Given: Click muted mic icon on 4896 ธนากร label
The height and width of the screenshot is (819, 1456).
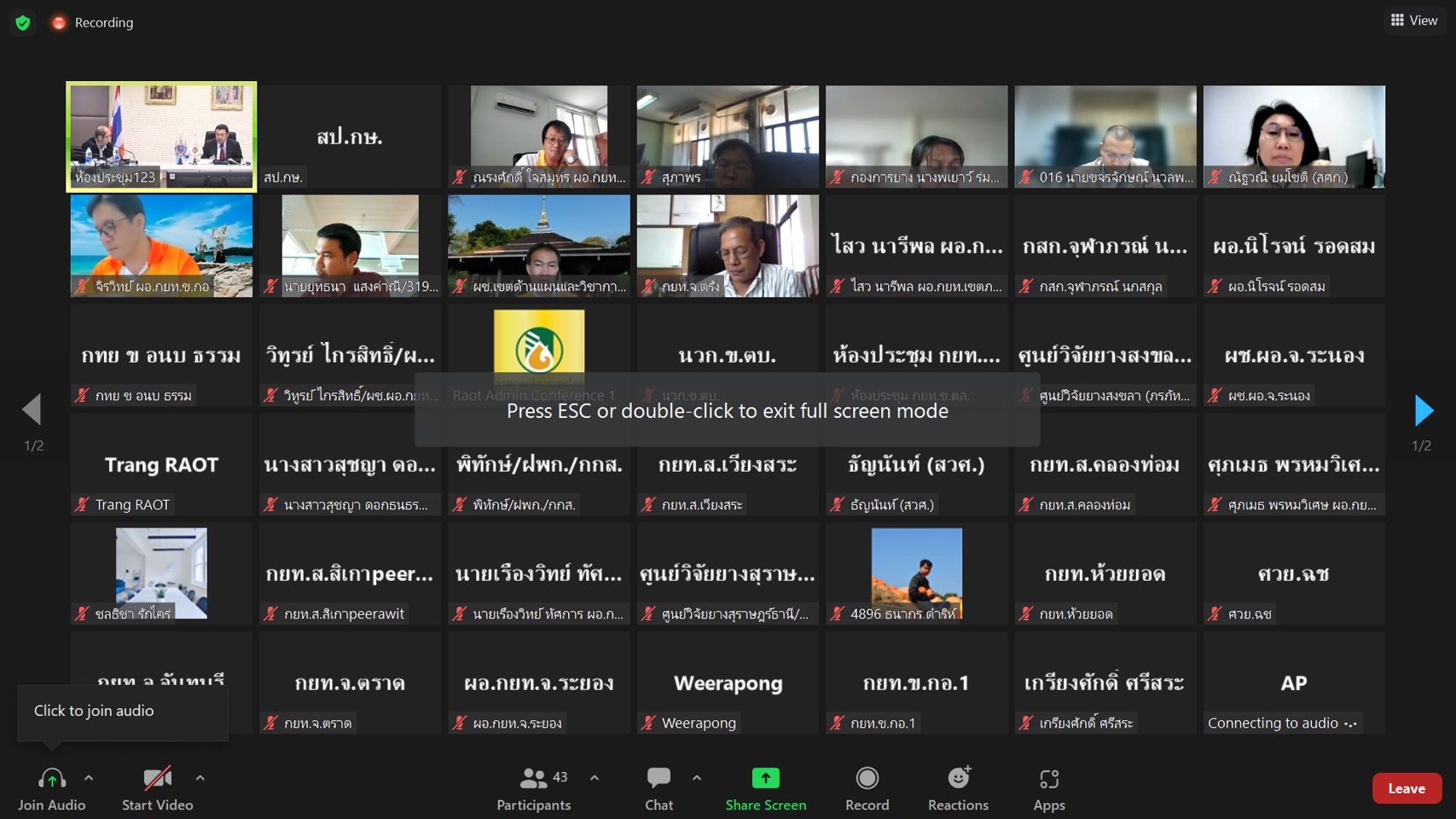Looking at the screenshot, I should [838, 613].
